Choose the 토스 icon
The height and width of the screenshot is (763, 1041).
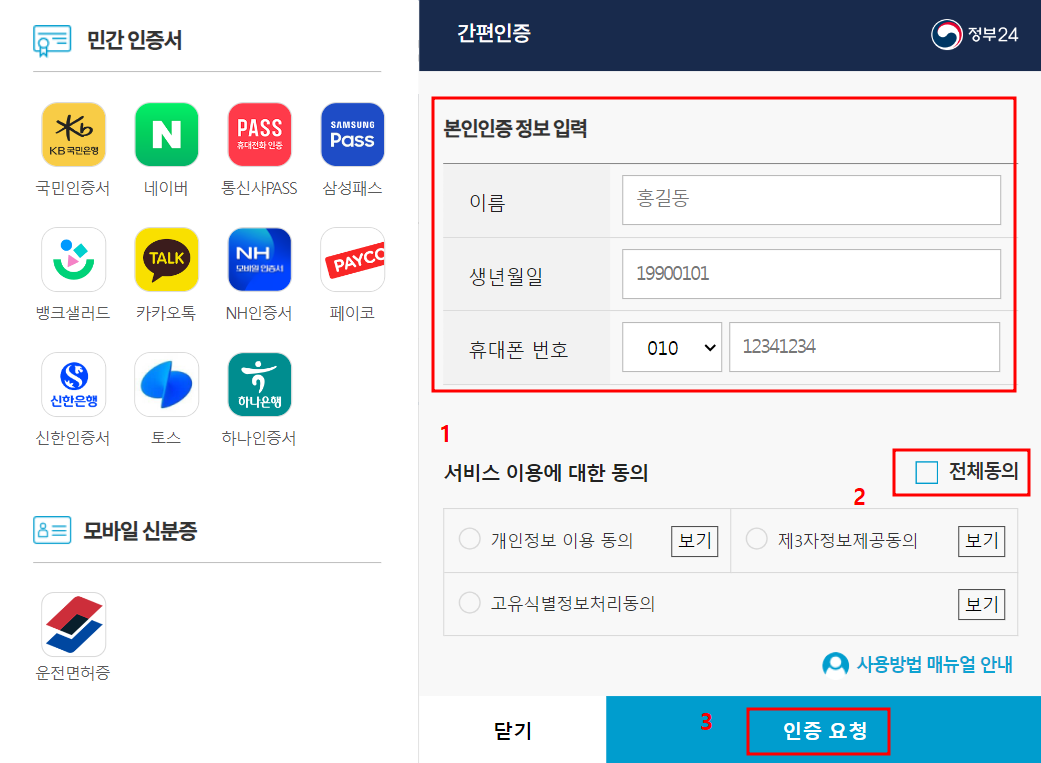(x=167, y=384)
